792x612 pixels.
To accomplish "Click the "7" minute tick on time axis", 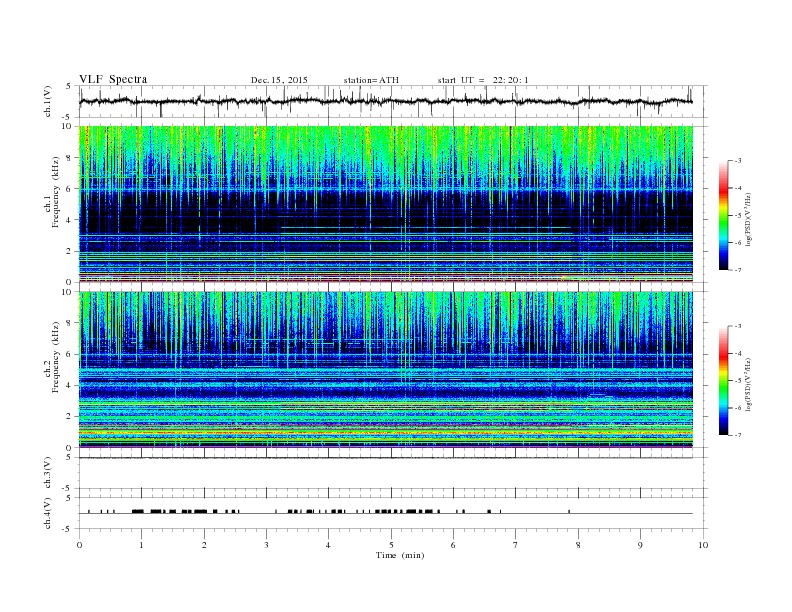I will (516, 545).
